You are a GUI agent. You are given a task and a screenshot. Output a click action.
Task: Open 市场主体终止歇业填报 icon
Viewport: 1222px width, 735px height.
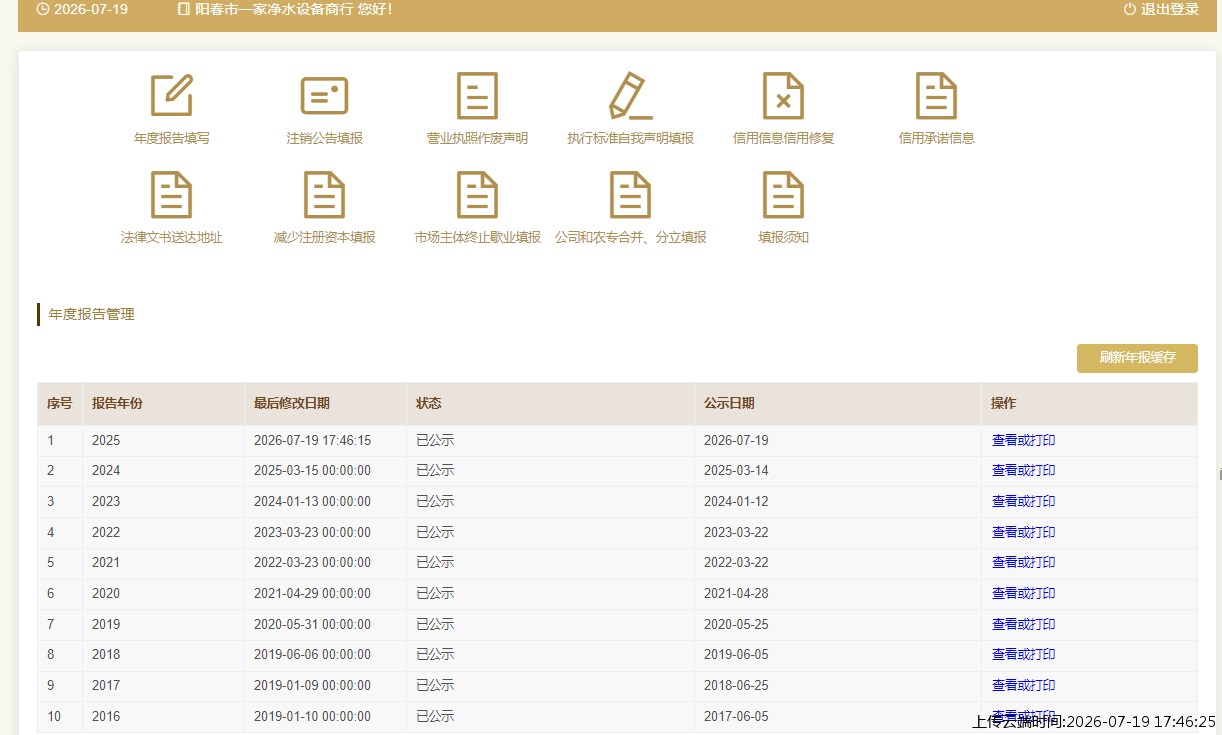(x=477, y=195)
